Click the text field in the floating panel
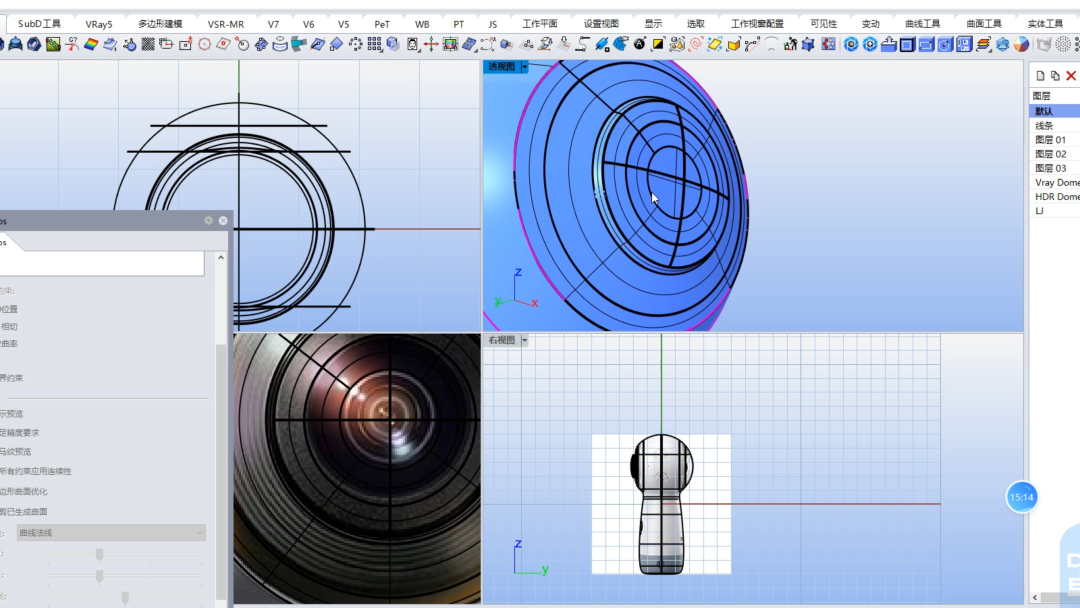The width and height of the screenshot is (1080, 608). [x=102, y=264]
